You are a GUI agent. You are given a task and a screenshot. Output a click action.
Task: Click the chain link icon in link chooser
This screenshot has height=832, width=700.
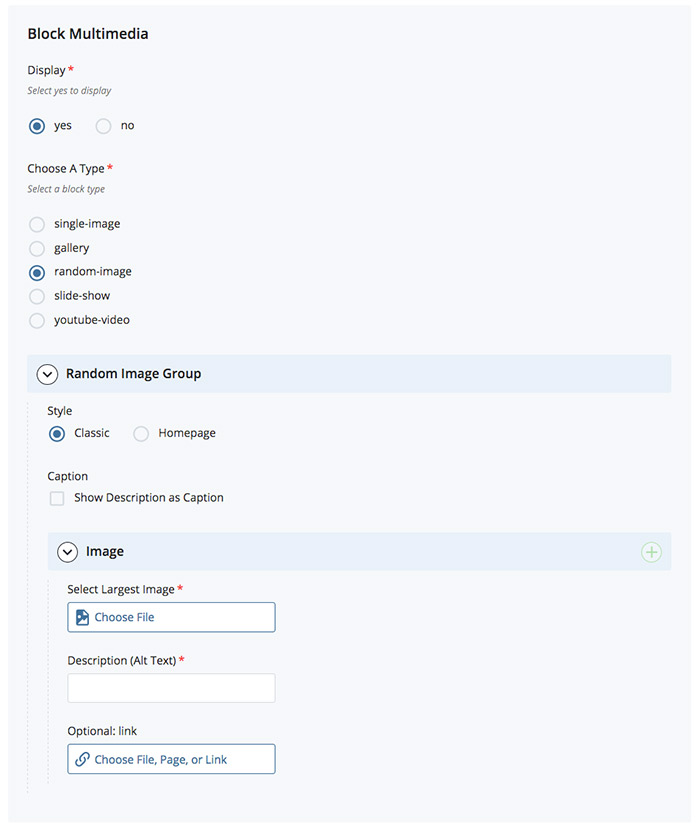[x=82, y=759]
